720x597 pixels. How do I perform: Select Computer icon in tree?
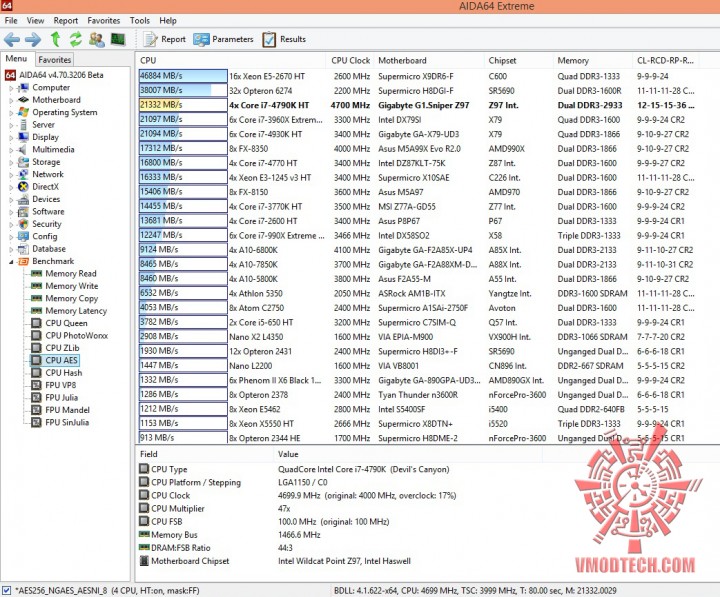(23, 88)
